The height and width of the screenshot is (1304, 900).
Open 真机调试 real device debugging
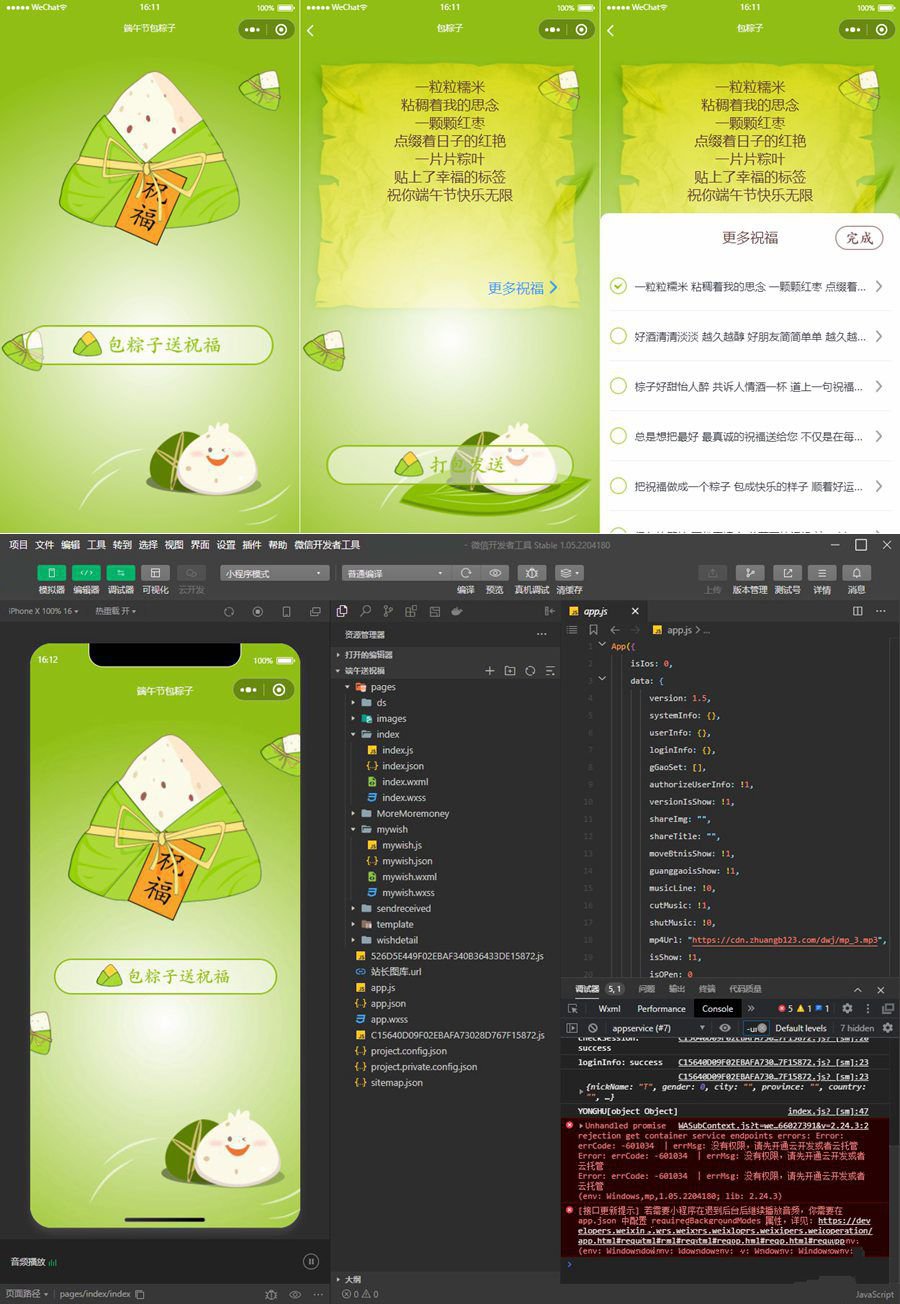point(531,573)
